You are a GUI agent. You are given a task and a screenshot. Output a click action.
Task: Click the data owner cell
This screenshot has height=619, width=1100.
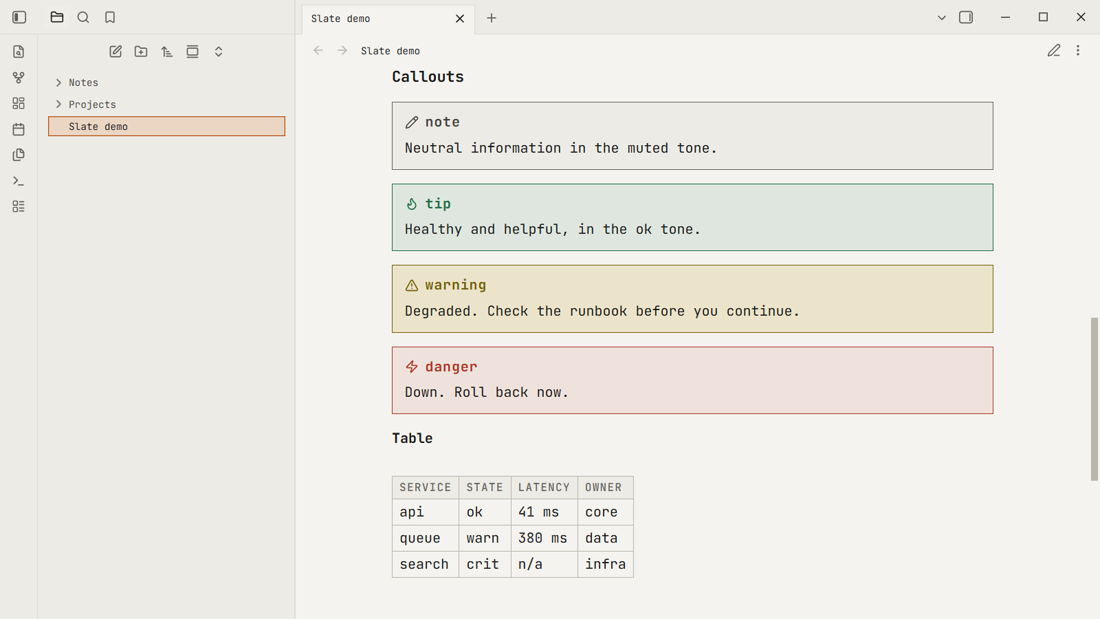(x=605, y=538)
